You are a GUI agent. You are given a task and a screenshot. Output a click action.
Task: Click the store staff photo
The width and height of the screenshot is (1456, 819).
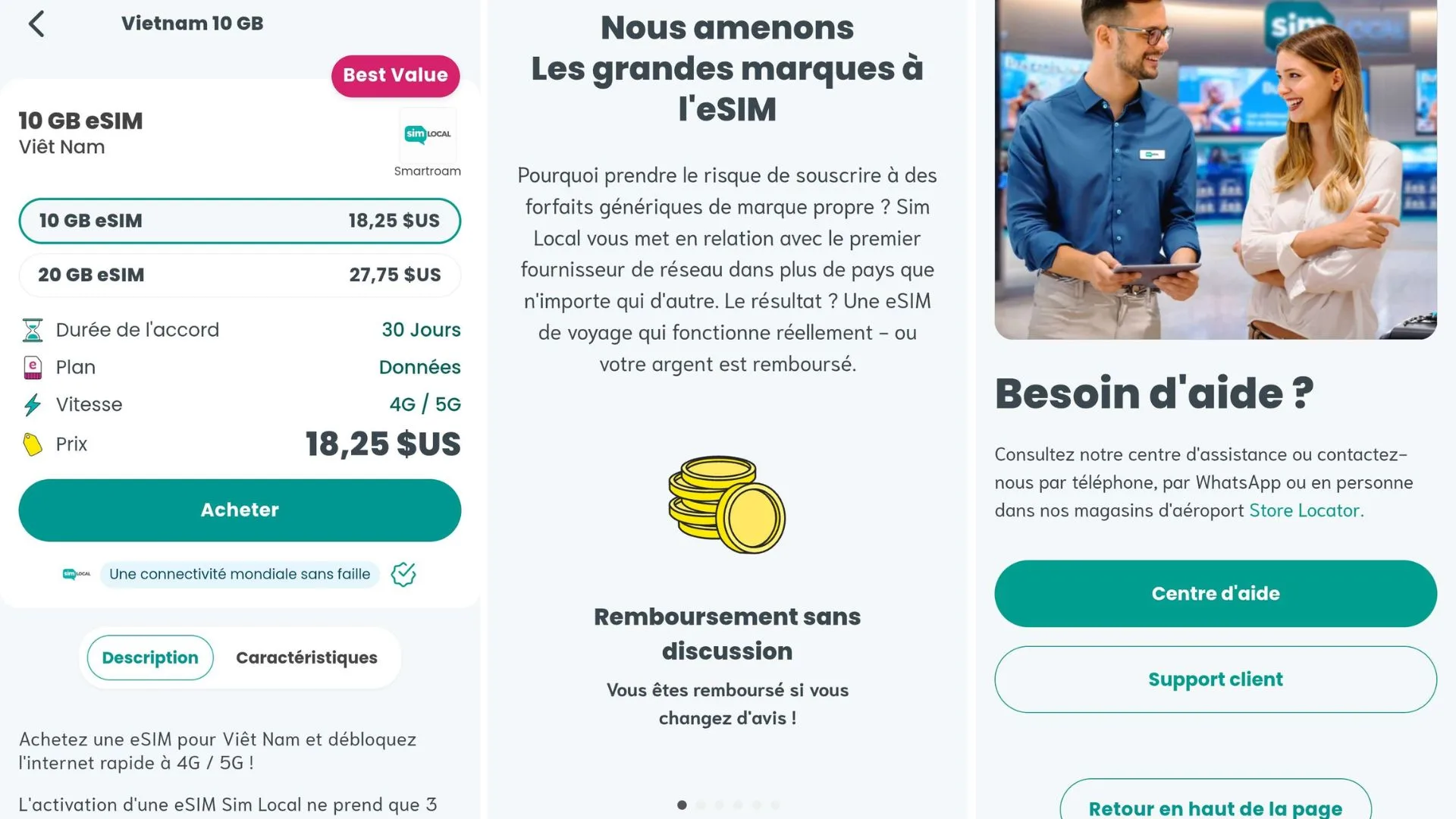(x=1215, y=168)
